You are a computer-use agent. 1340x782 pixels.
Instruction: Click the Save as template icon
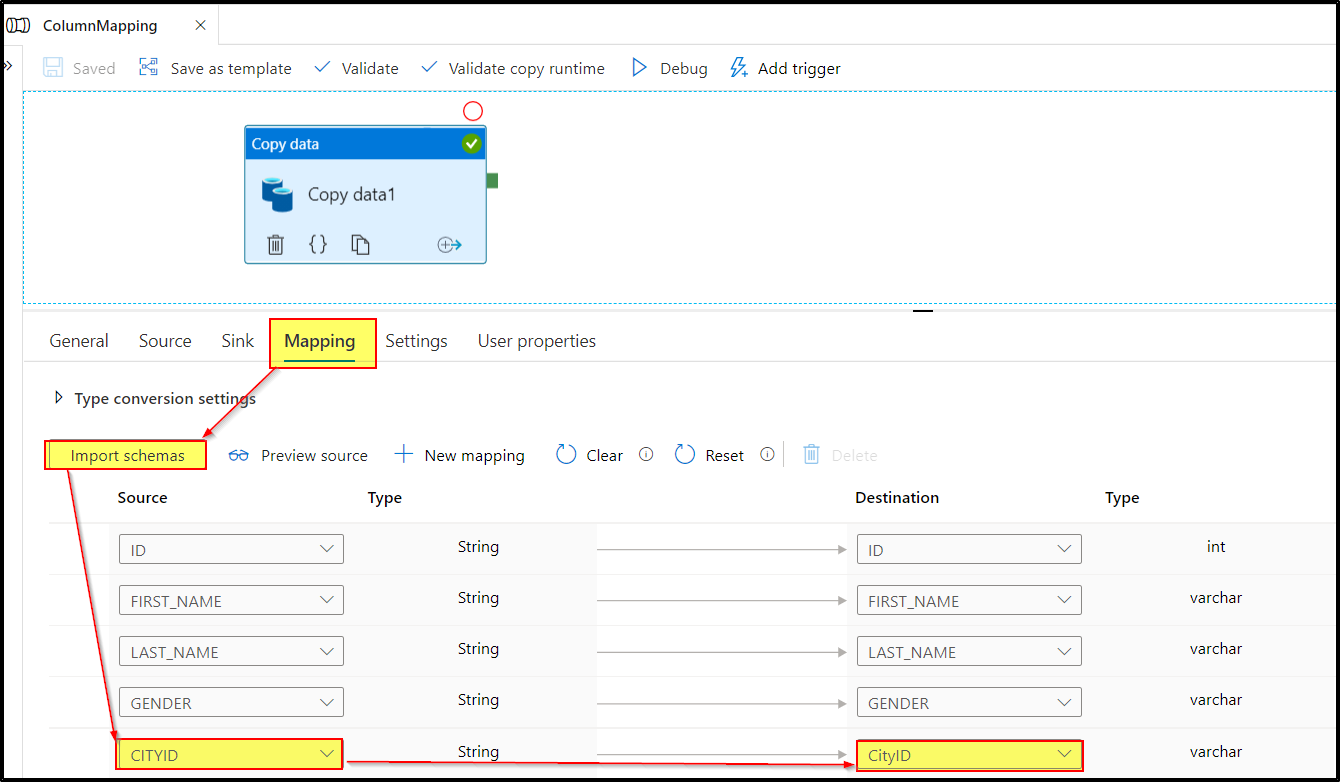point(148,67)
